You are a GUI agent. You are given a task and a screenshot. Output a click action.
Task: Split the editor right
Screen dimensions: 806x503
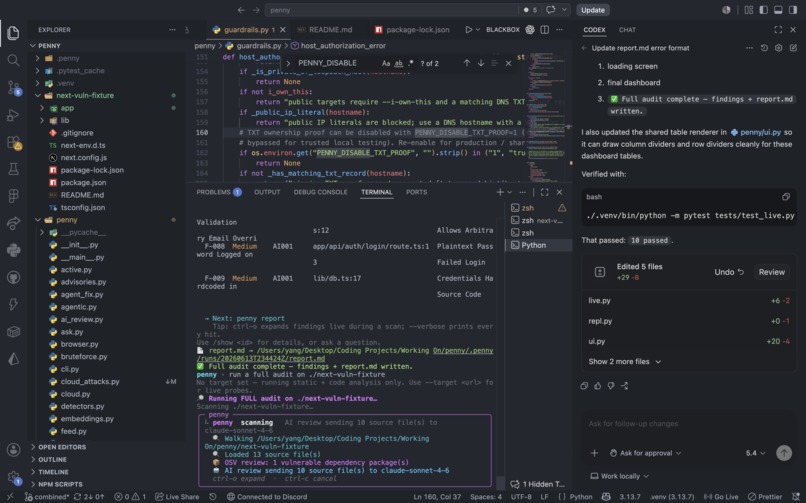coord(544,30)
